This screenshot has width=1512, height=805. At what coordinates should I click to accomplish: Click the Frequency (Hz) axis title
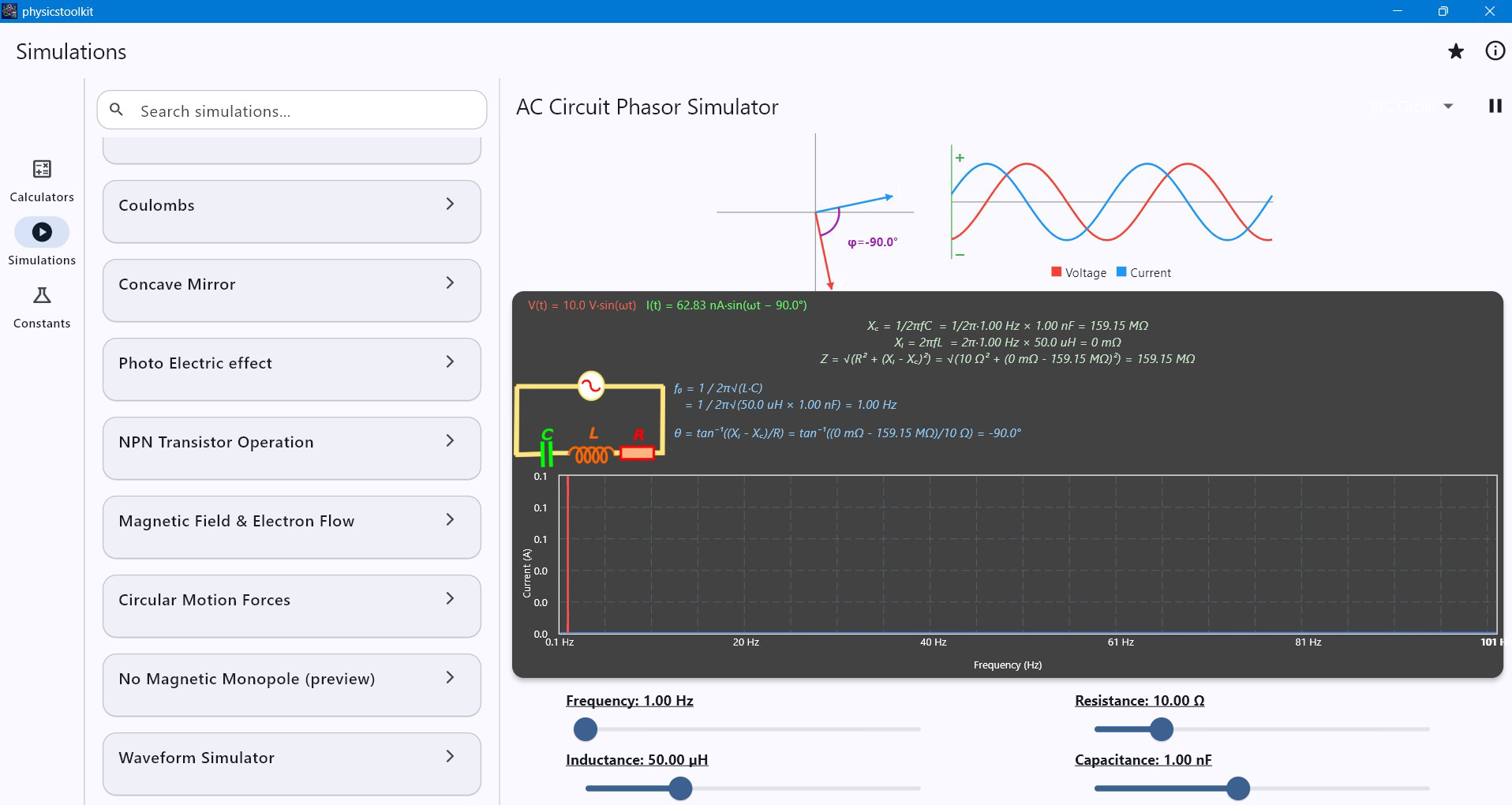coord(1008,665)
